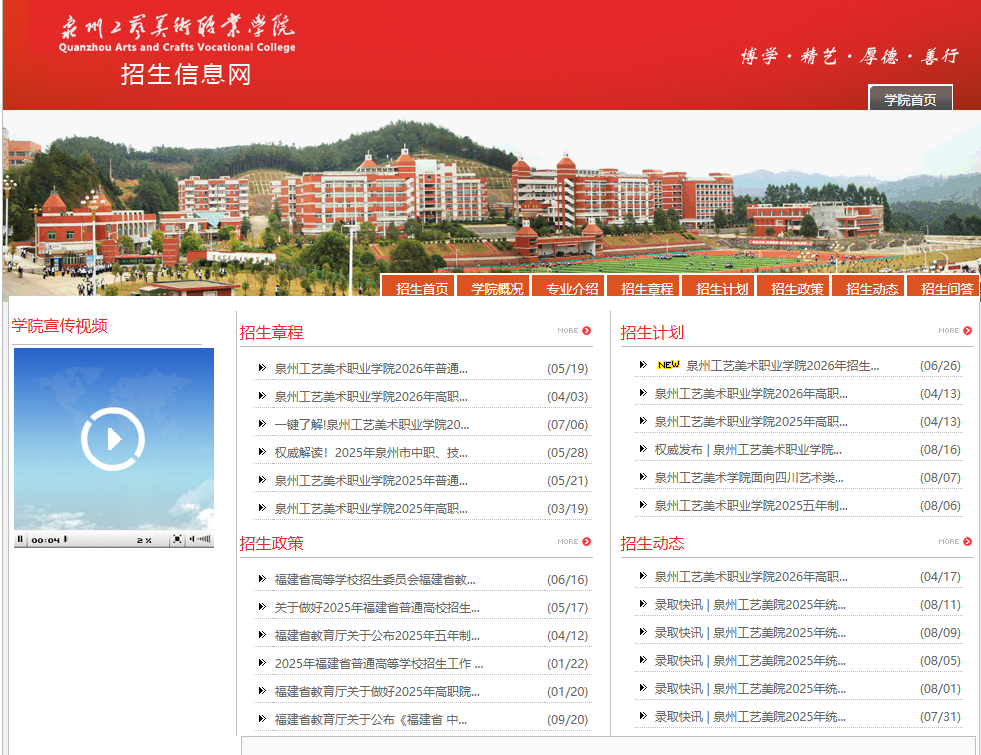Open the 泉州工艺美术学院面向四川艺术类 link

pyautogui.click(x=749, y=477)
